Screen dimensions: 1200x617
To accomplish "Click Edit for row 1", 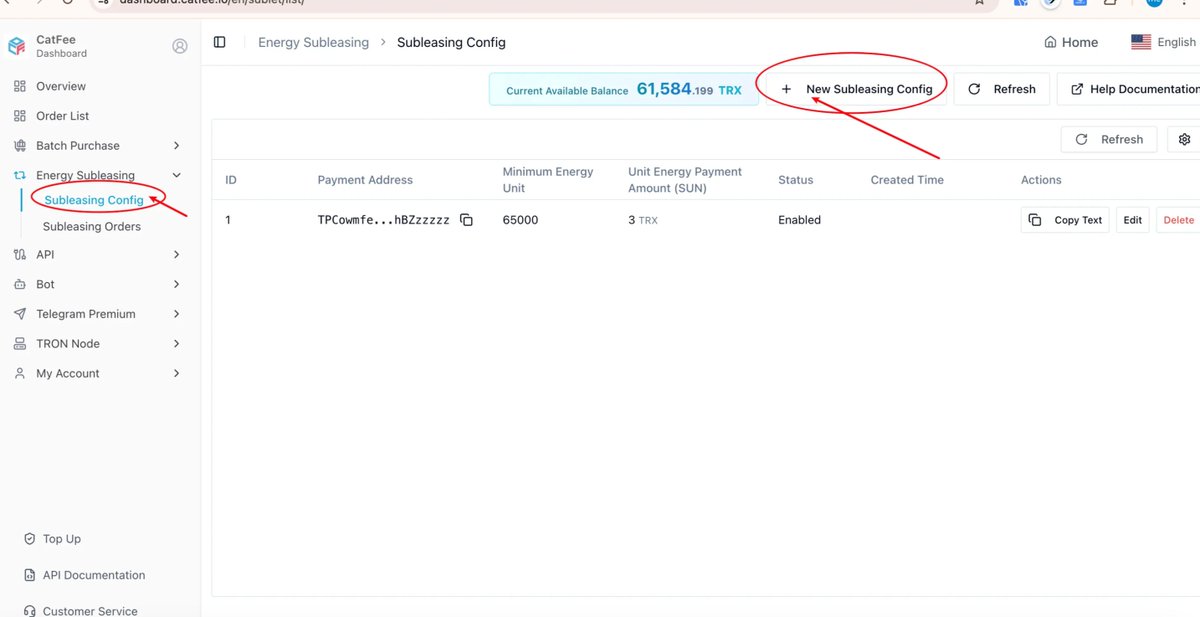I will tap(1132, 220).
